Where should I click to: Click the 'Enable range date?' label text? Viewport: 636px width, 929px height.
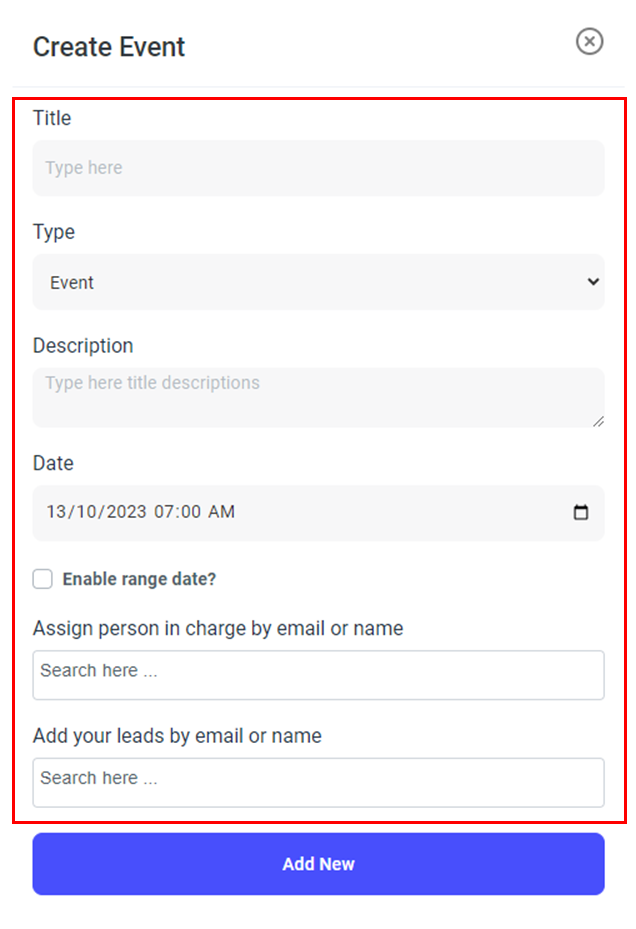point(139,579)
